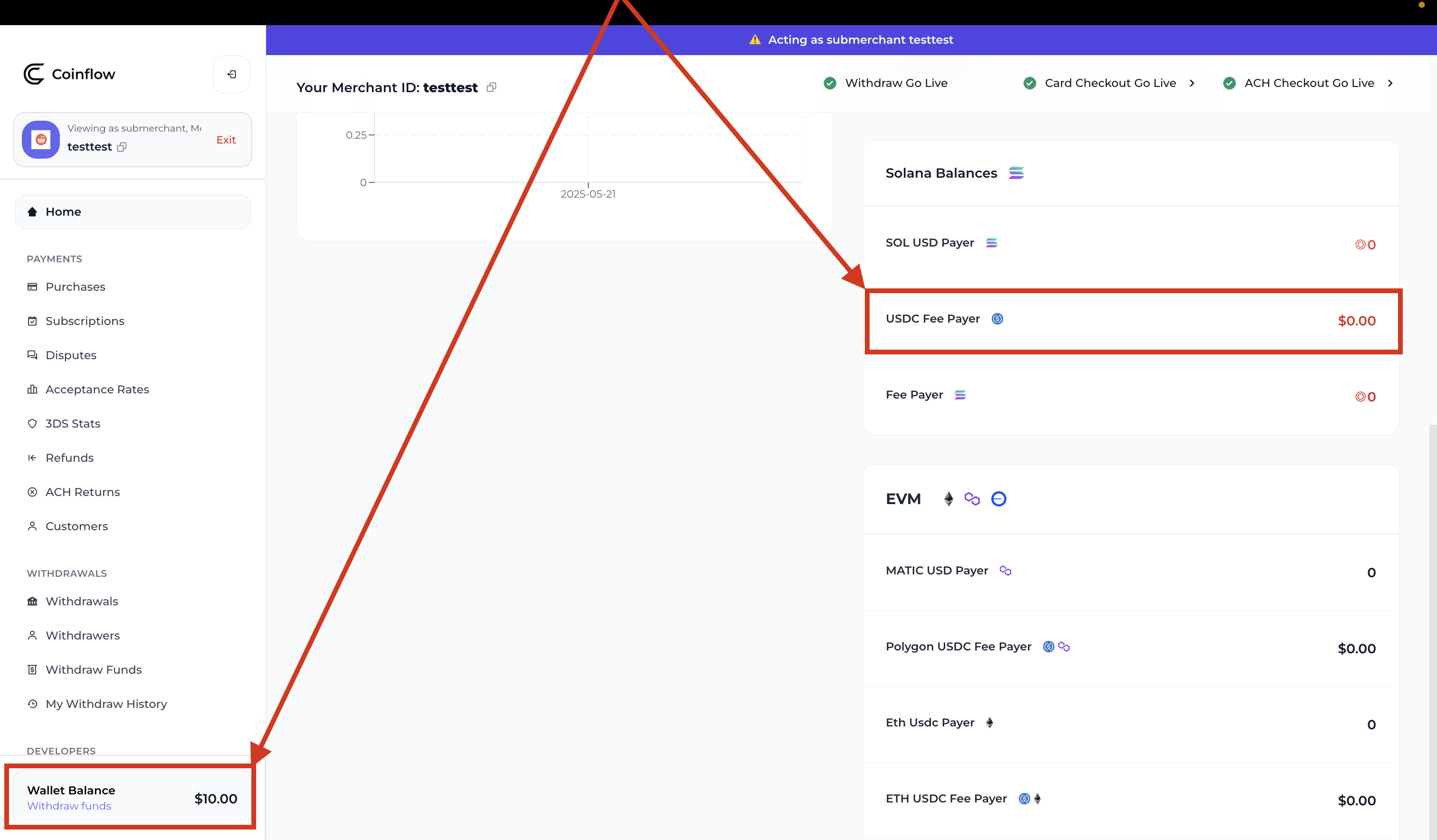Expand Card Checkout Go Live with chevron
1437x840 pixels.
coord(1192,83)
